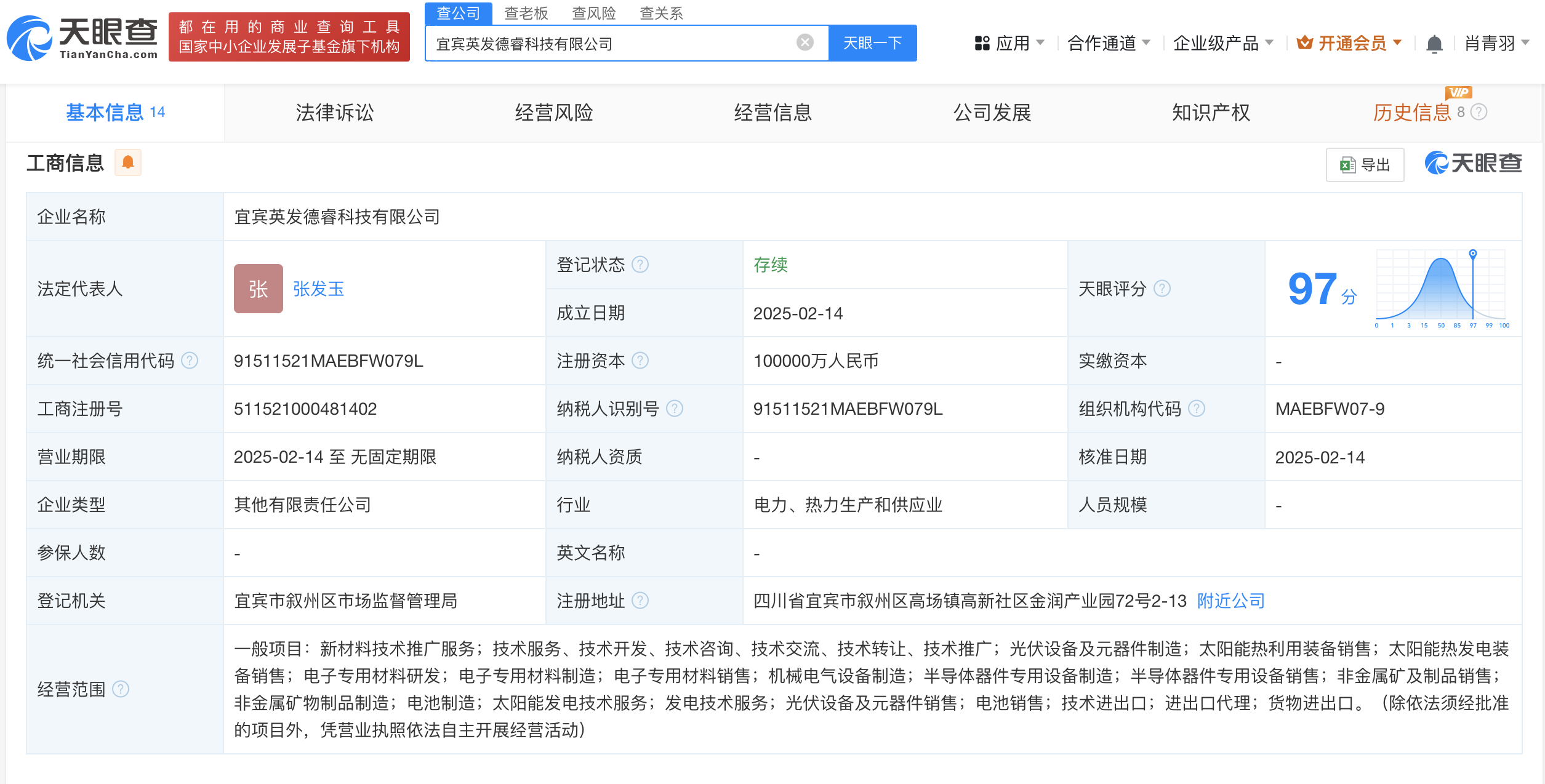Switch to the 基本信息 tab
The image size is (1545, 784).
(x=116, y=113)
